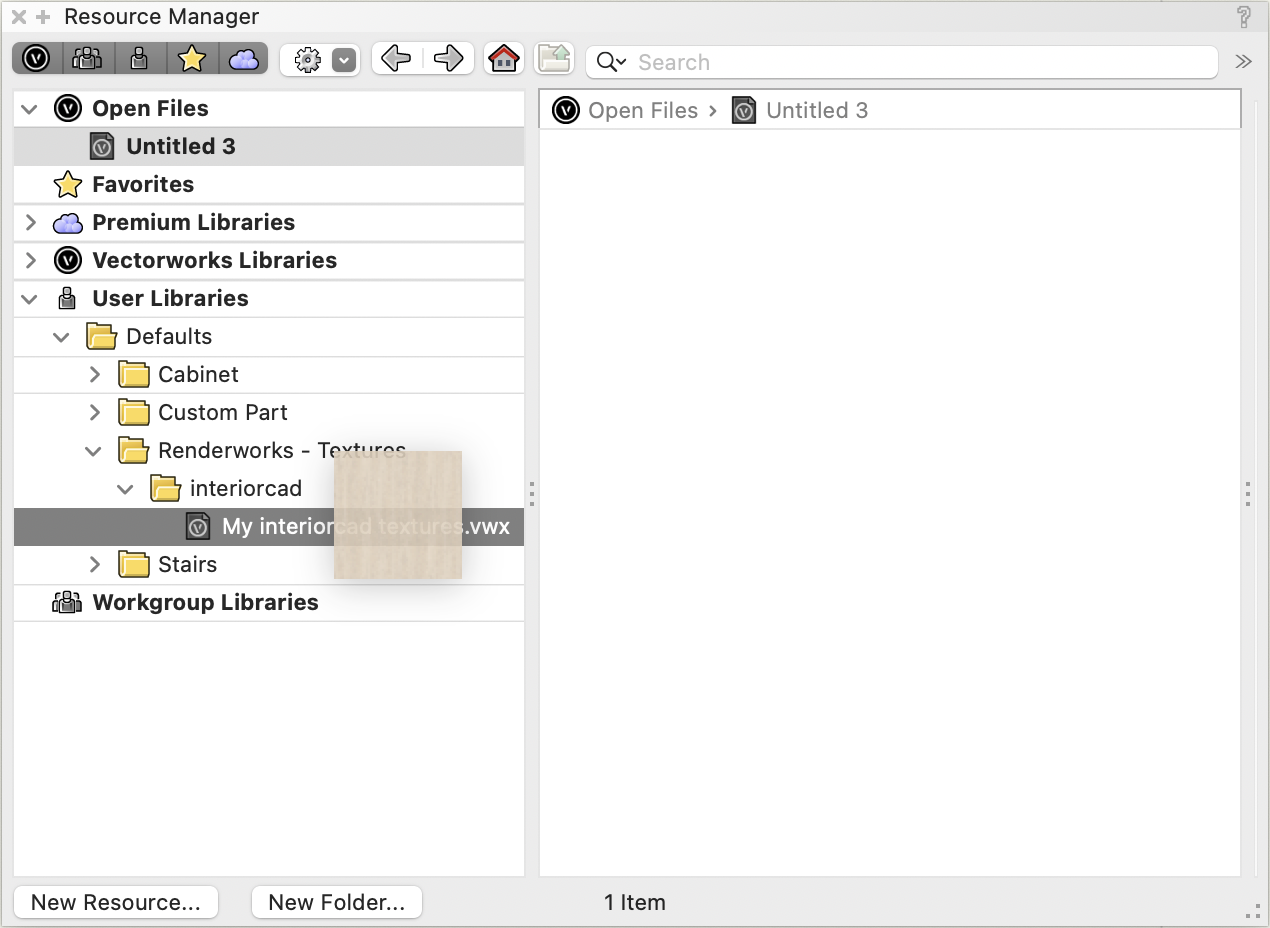The image size is (1270, 928).
Task: Click the gear Action settings icon
Action: coord(307,61)
